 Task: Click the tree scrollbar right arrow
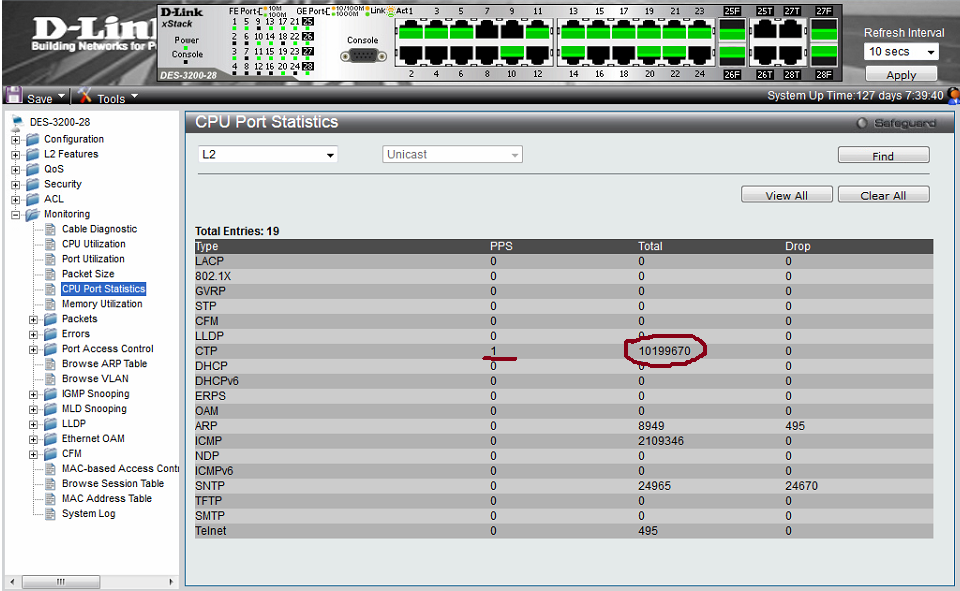coord(171,582)
